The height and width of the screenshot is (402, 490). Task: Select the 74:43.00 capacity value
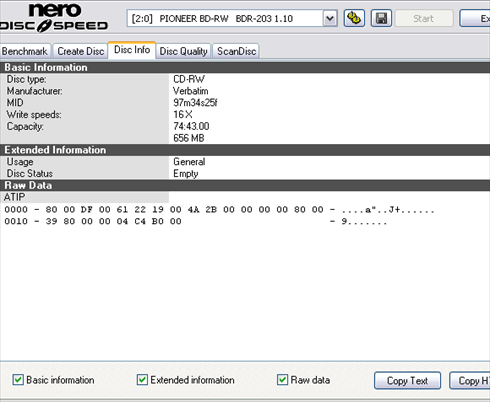coord(191,126)
